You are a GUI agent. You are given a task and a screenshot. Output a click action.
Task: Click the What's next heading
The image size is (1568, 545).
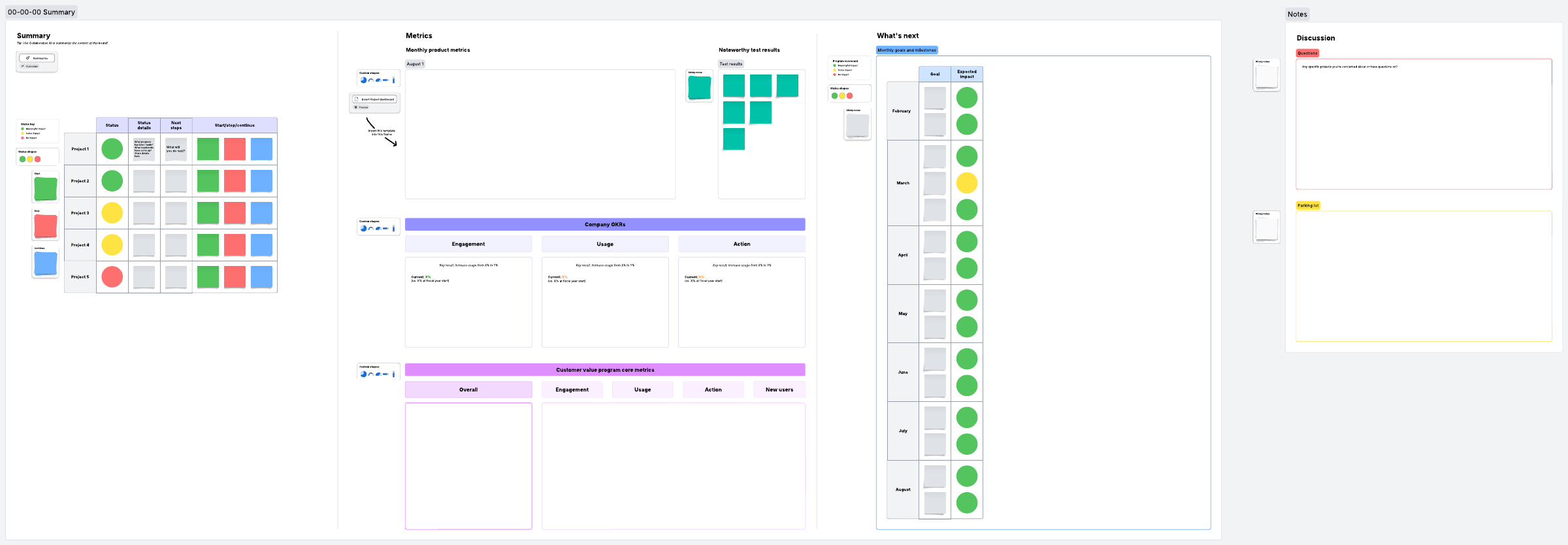point(898,36)
